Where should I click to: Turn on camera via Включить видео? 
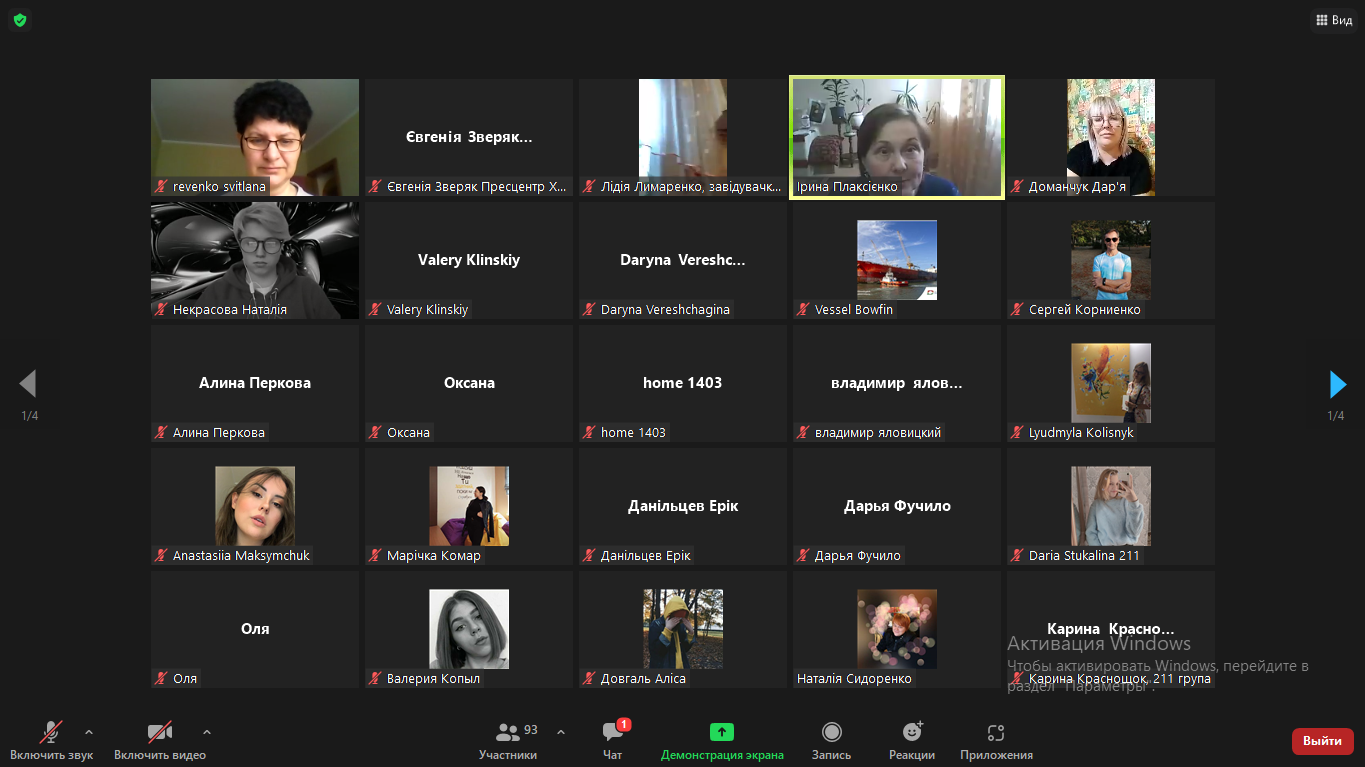coord(160,740)
